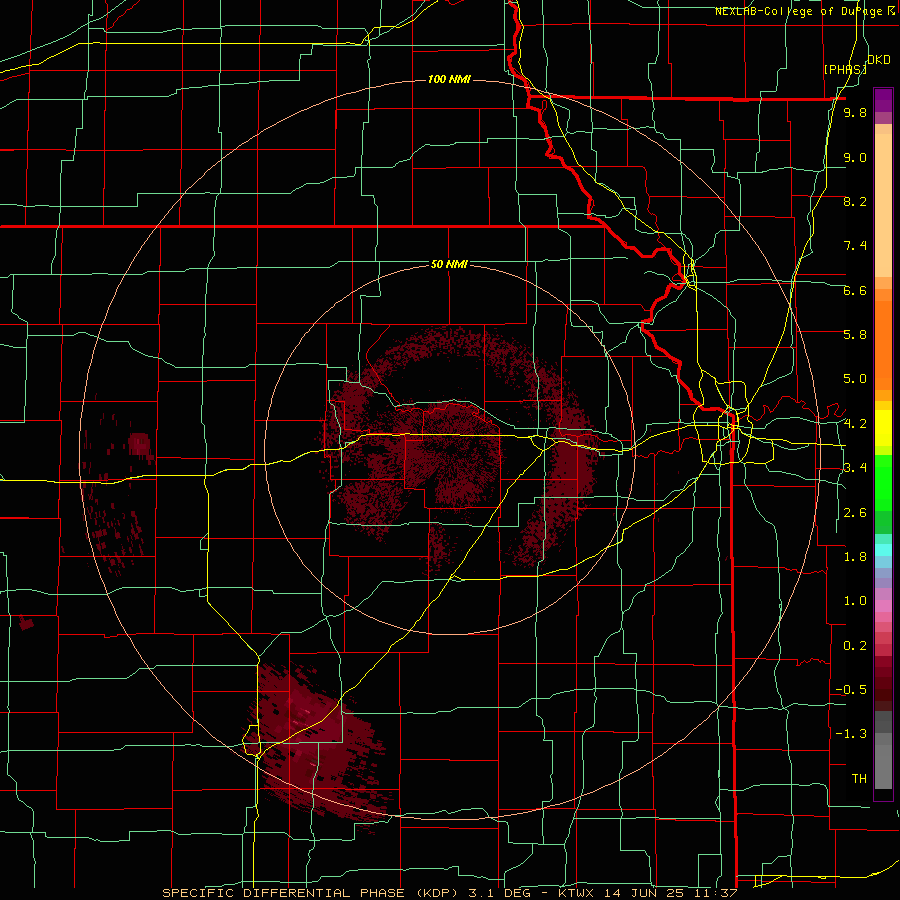900x900 pixels.
Task: Pick the yellow band on the color bar
Action: pos(883,428)
